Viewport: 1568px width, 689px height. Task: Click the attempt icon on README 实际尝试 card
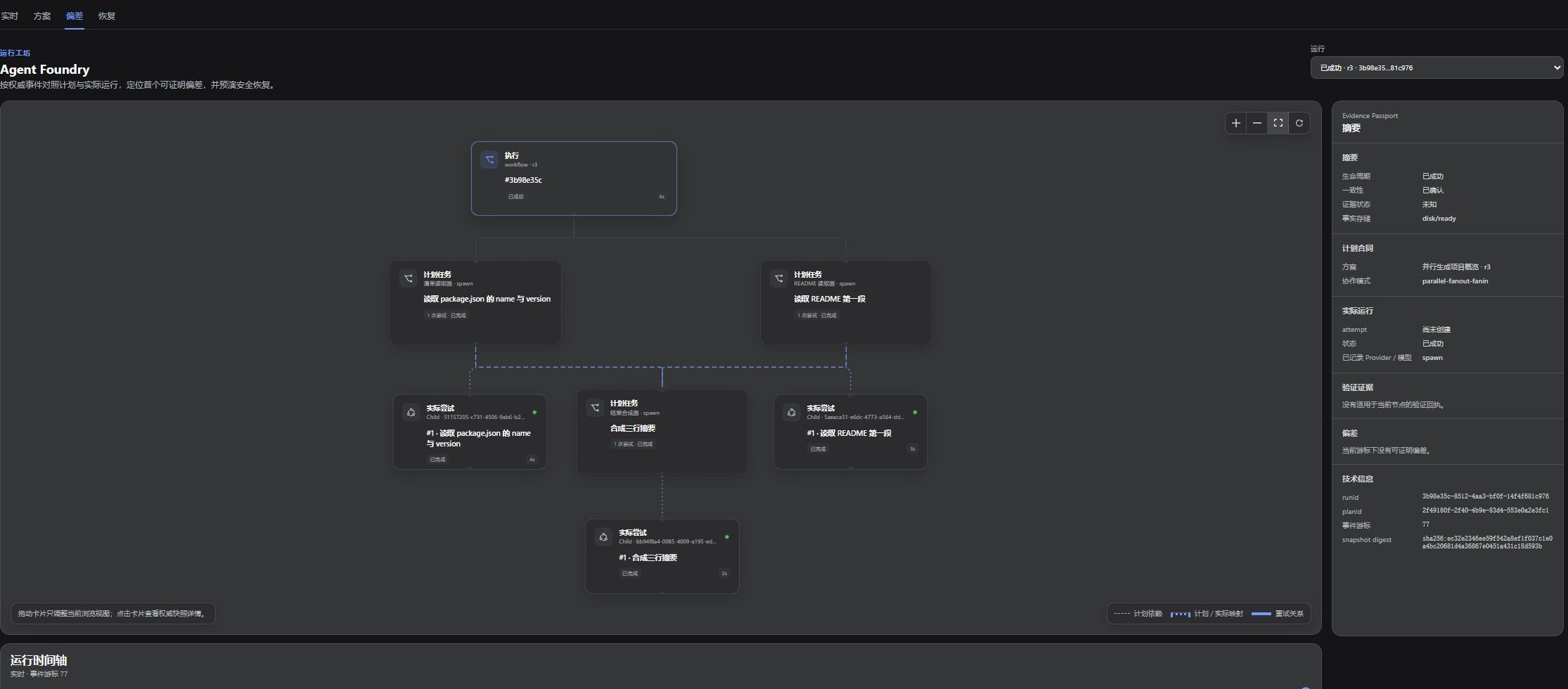click(792, 412)
